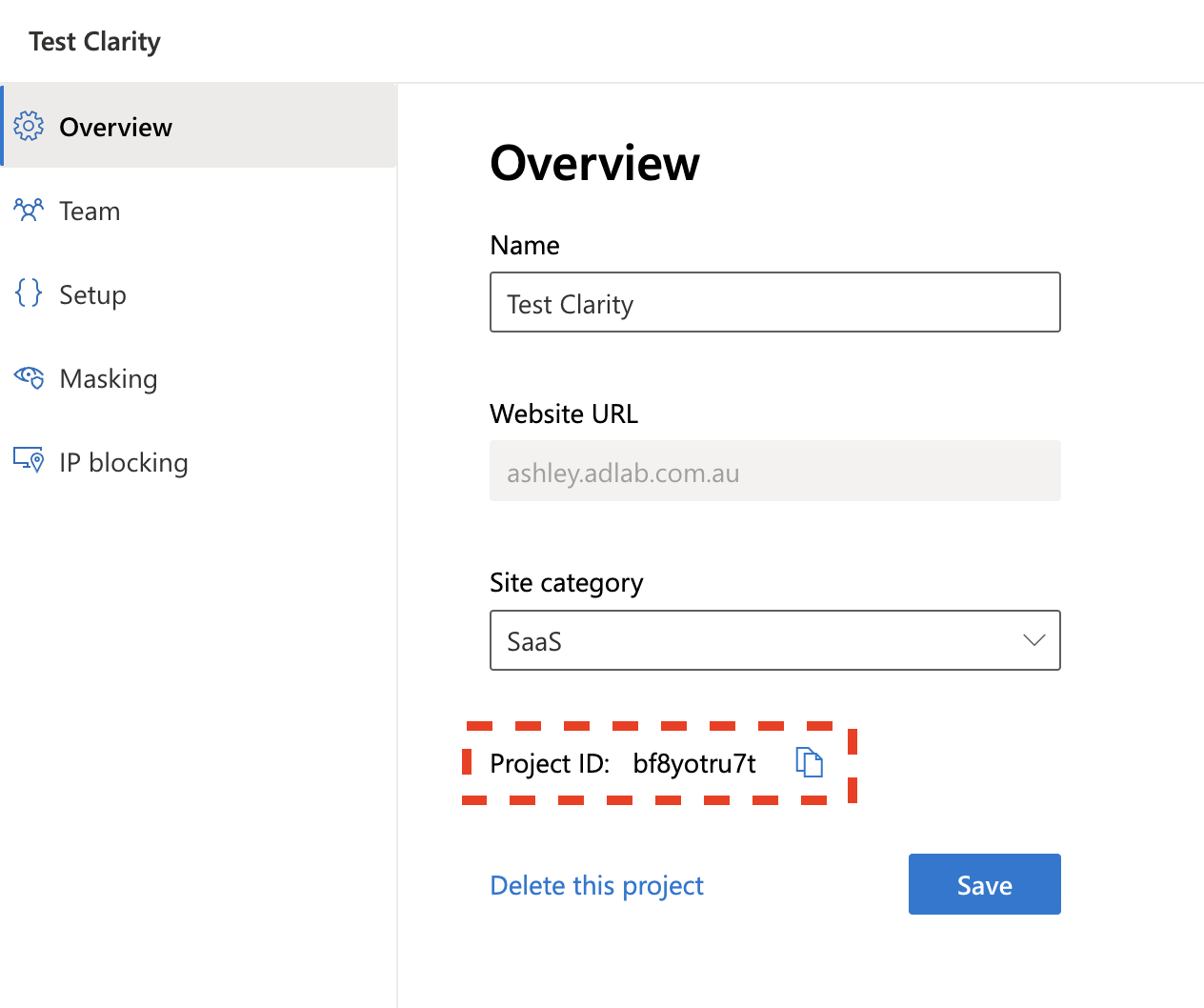Screen dimensions: 1204x1008
Task: Click the disabled Website URL field
Action: (774, 471)
